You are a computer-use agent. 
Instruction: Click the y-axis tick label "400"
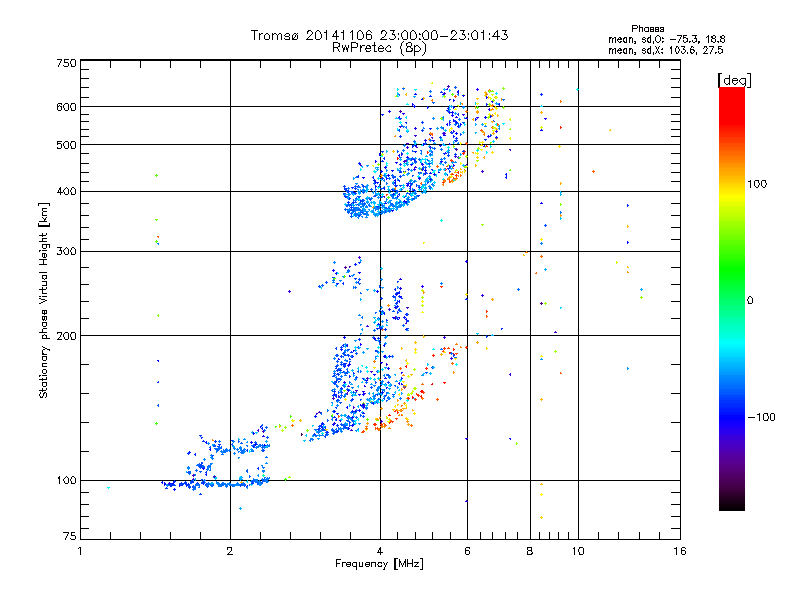click(66, 191)
